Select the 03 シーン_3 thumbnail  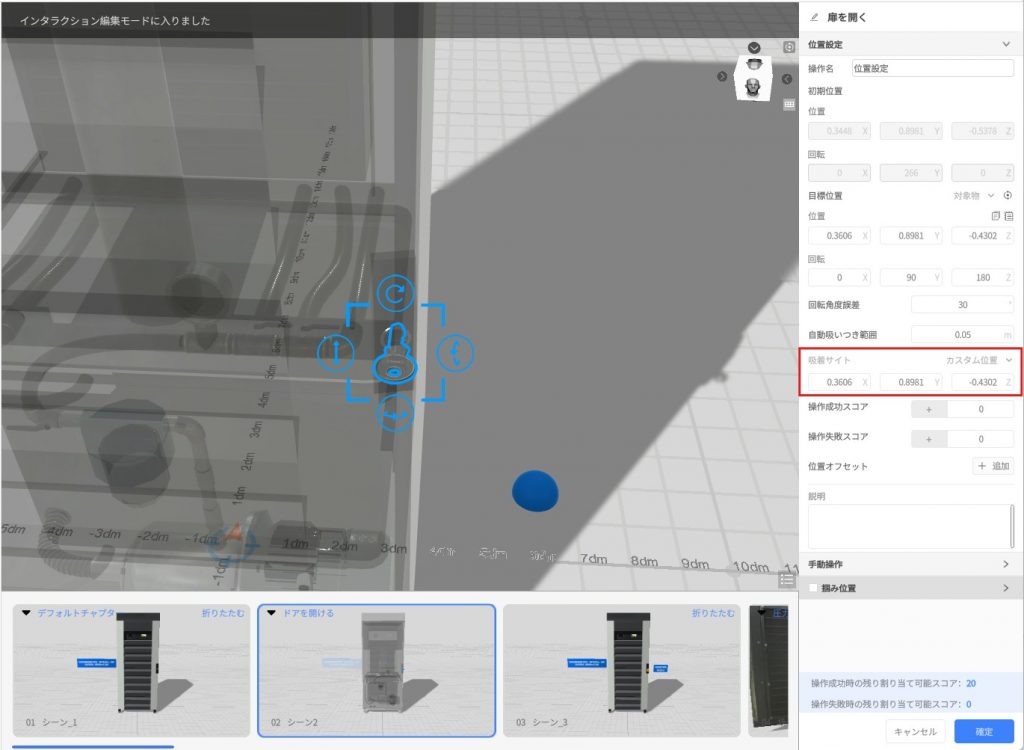pyautogui.click(x=620, y=670)
